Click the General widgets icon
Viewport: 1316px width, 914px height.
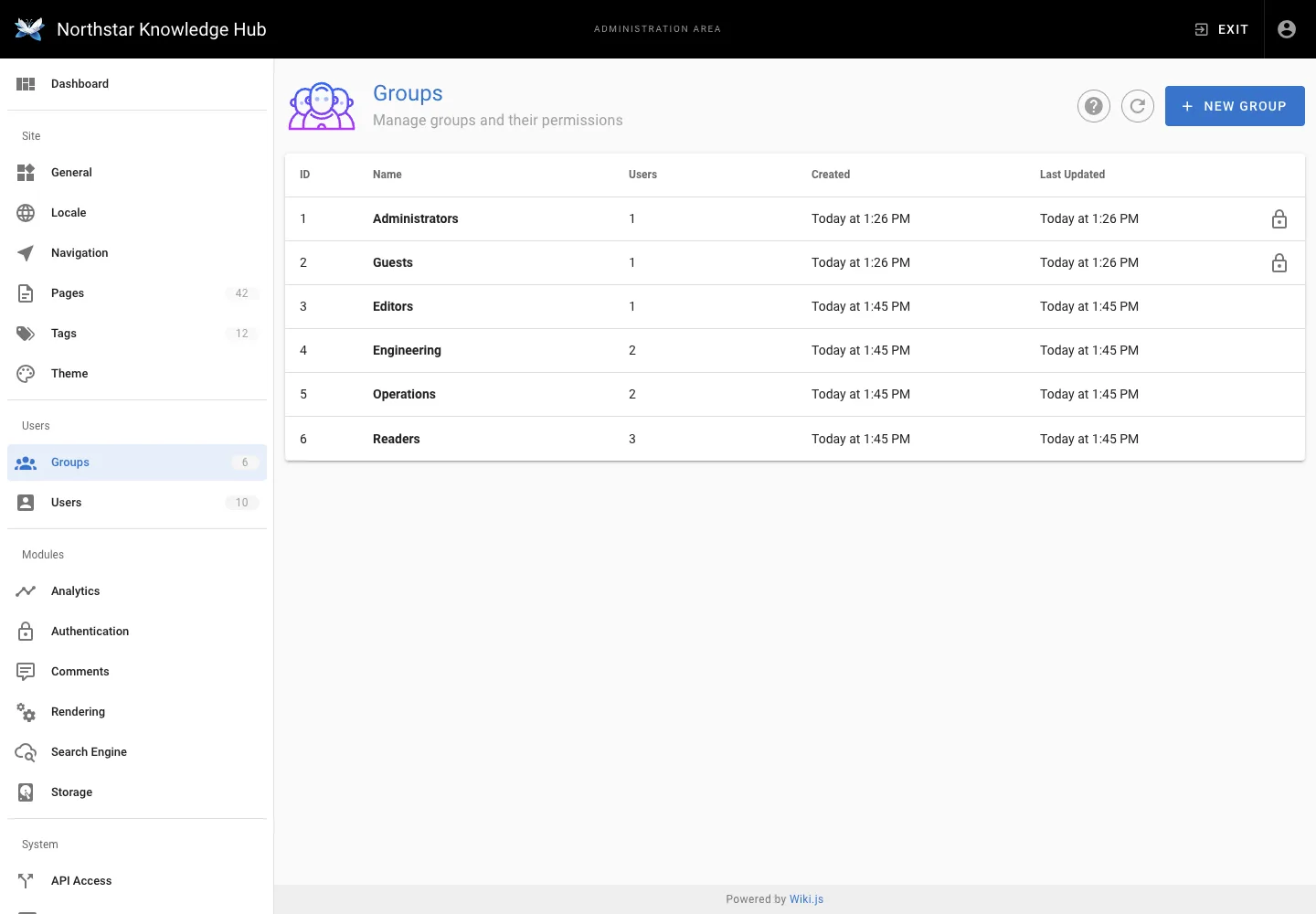point(26,173)
